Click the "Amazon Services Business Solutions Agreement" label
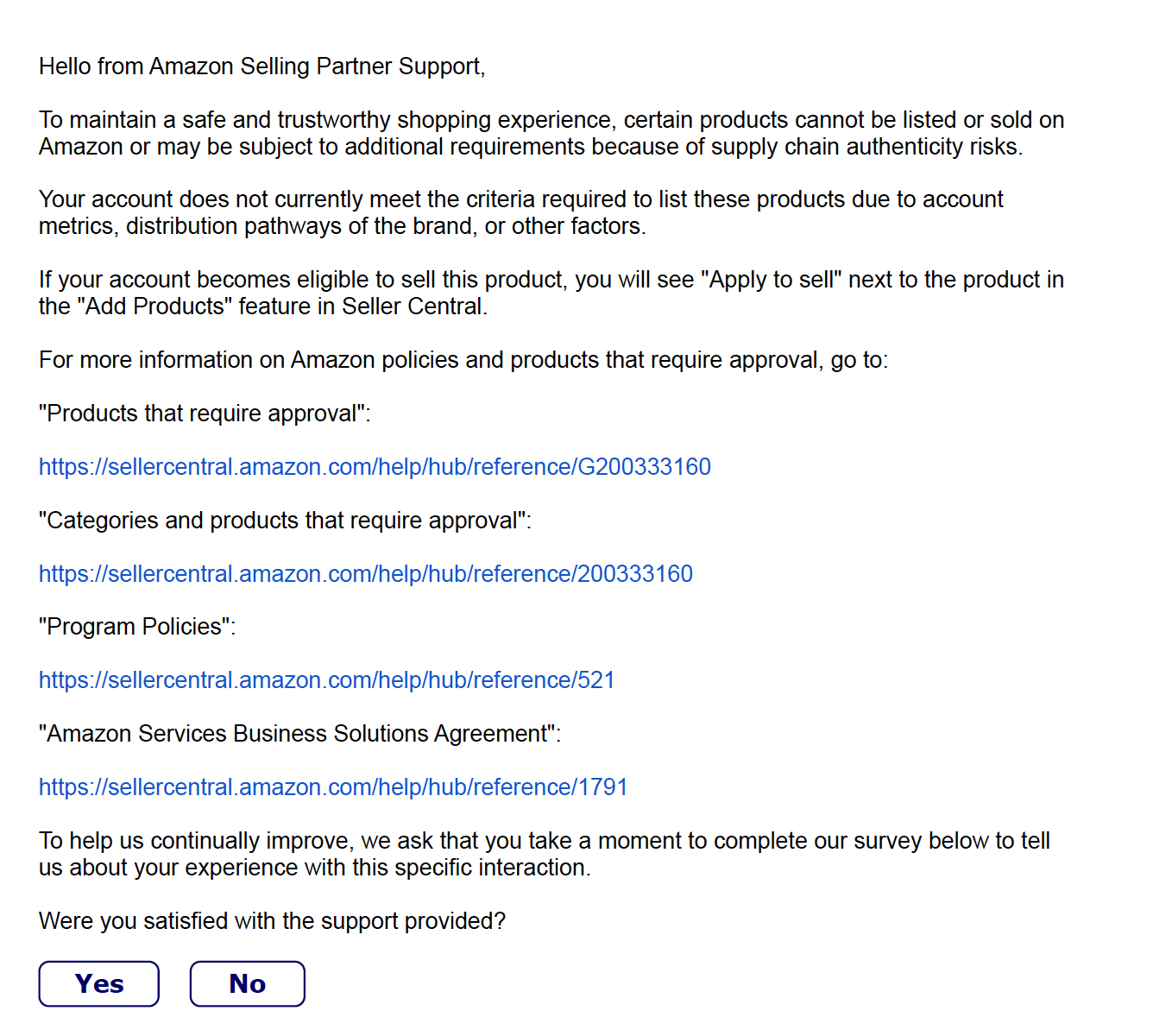 click(299, 734)
